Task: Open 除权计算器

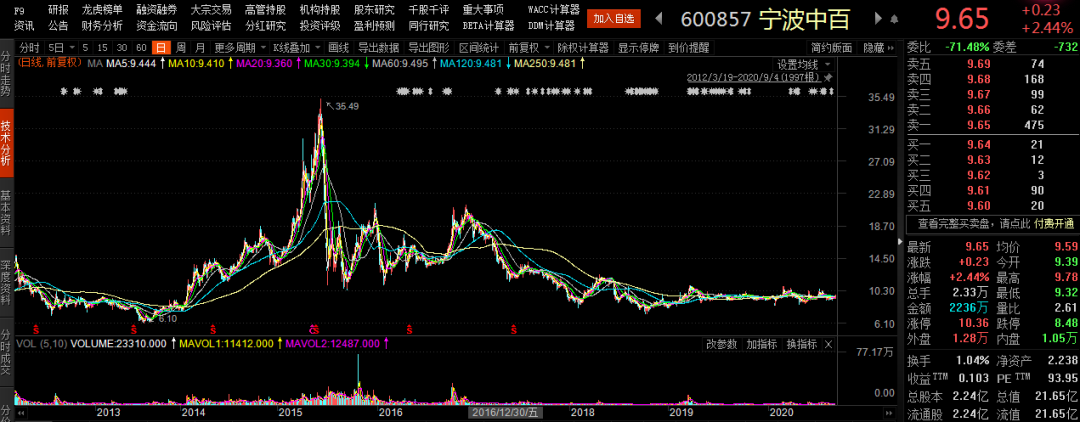Action: coord(583,48)
